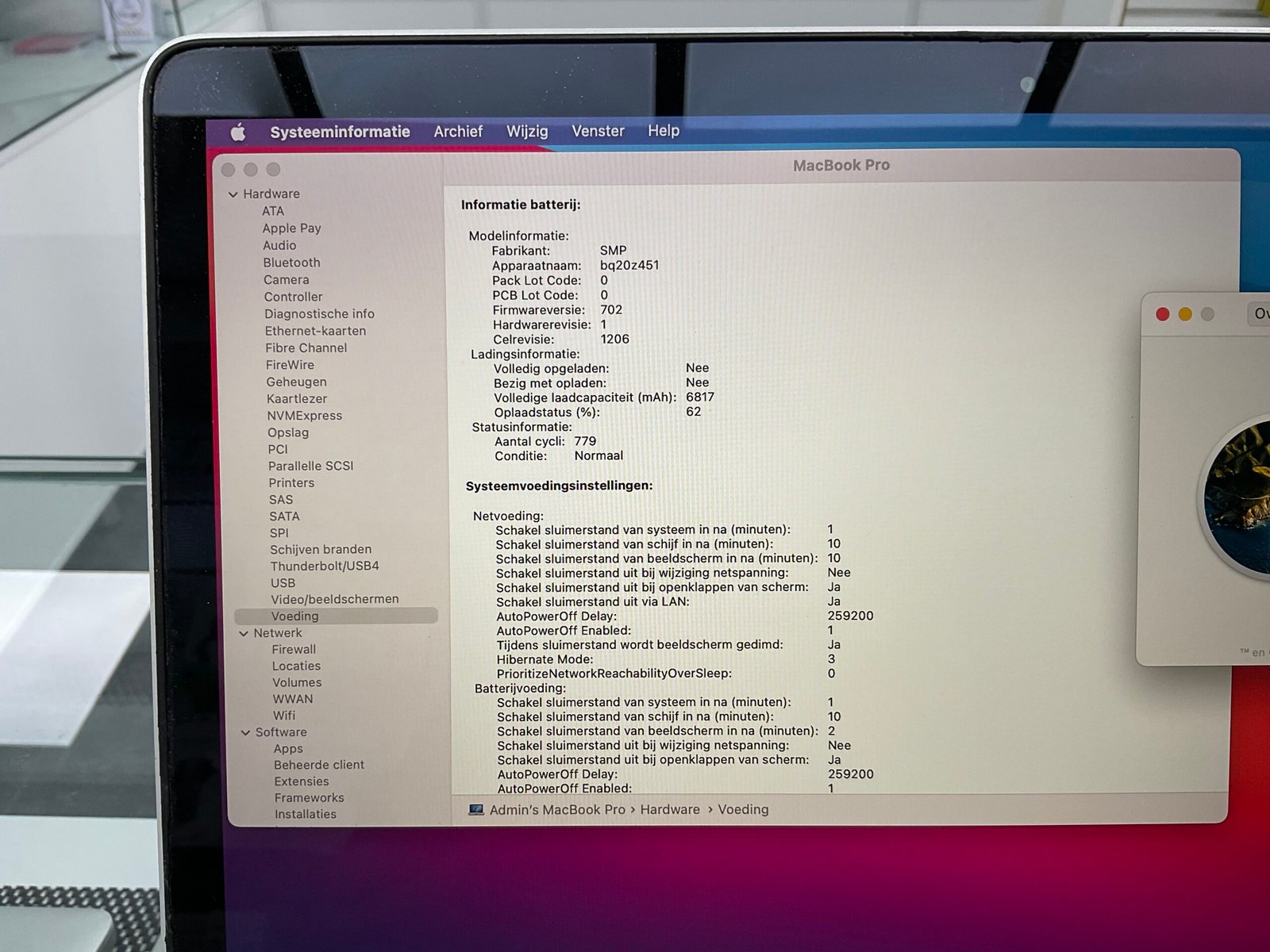1270x952 pixels.
Task: Click the Apparaatnaam value bq20z451
Action: [629, 266]
